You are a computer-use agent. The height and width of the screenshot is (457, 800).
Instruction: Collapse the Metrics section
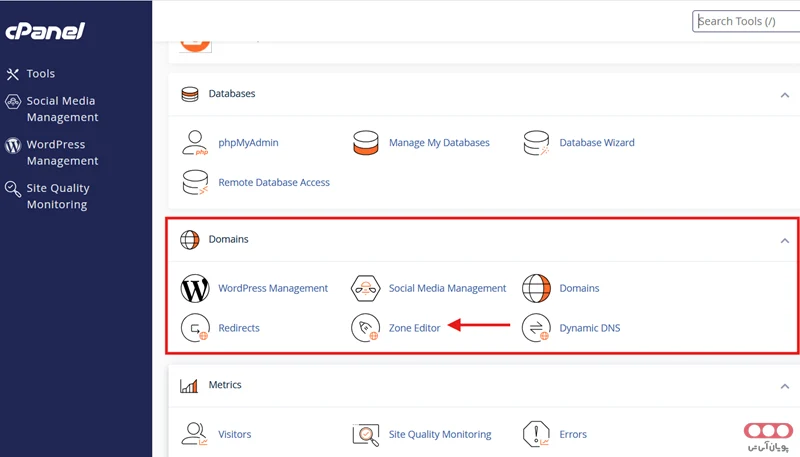785,387
